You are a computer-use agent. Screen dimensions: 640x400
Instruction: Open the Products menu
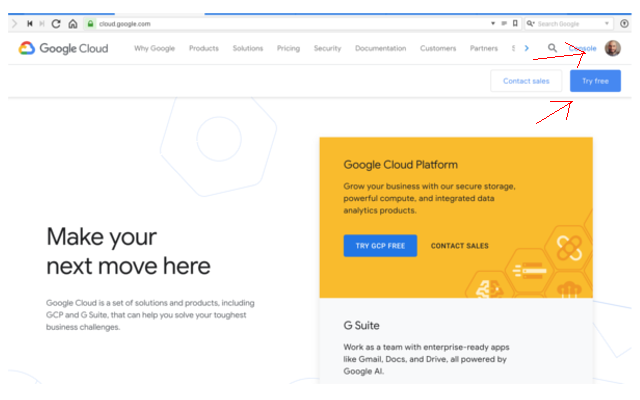pyautogui.click(x=204, y=48)
